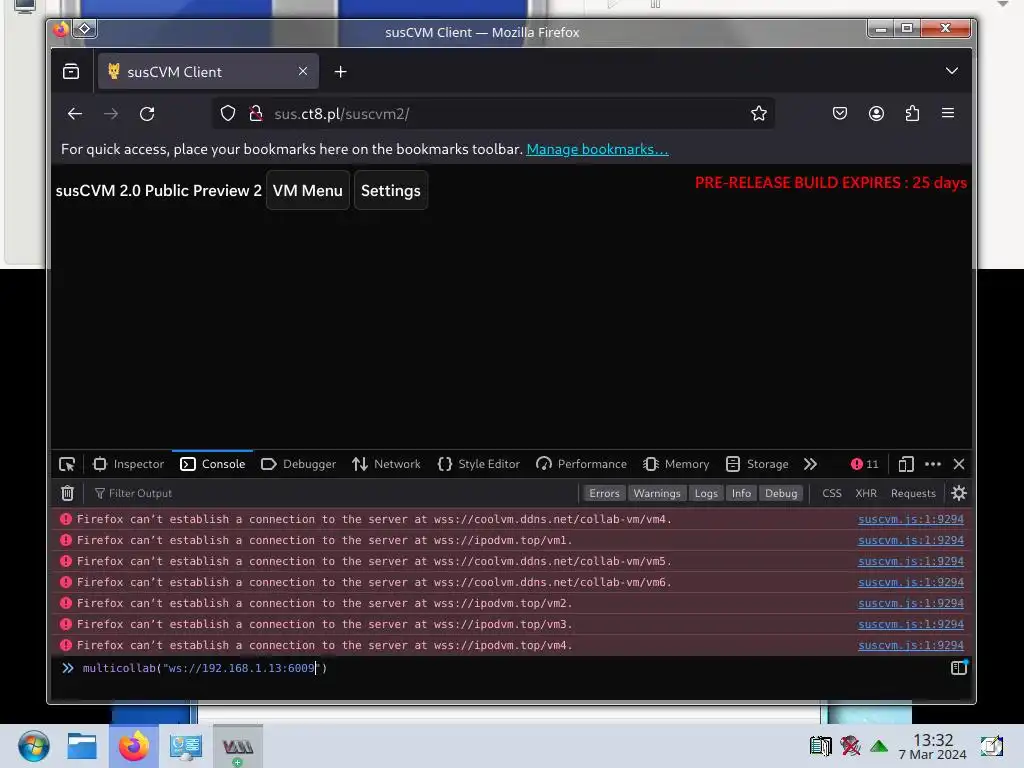This screenshot has height=768, width=1024.
Task: Open the Firefox account menu
Action: coord(876,114)
